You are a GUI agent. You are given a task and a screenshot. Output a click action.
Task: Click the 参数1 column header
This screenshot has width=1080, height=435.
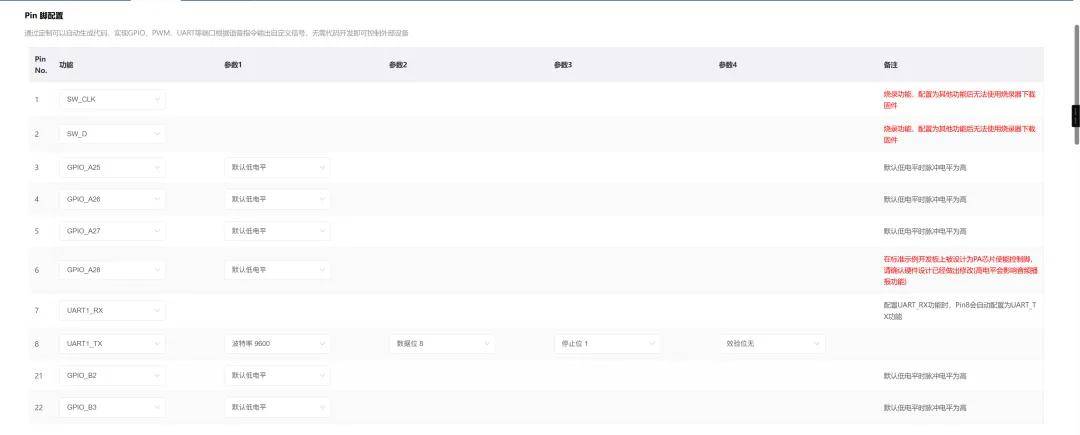(233, 65)
